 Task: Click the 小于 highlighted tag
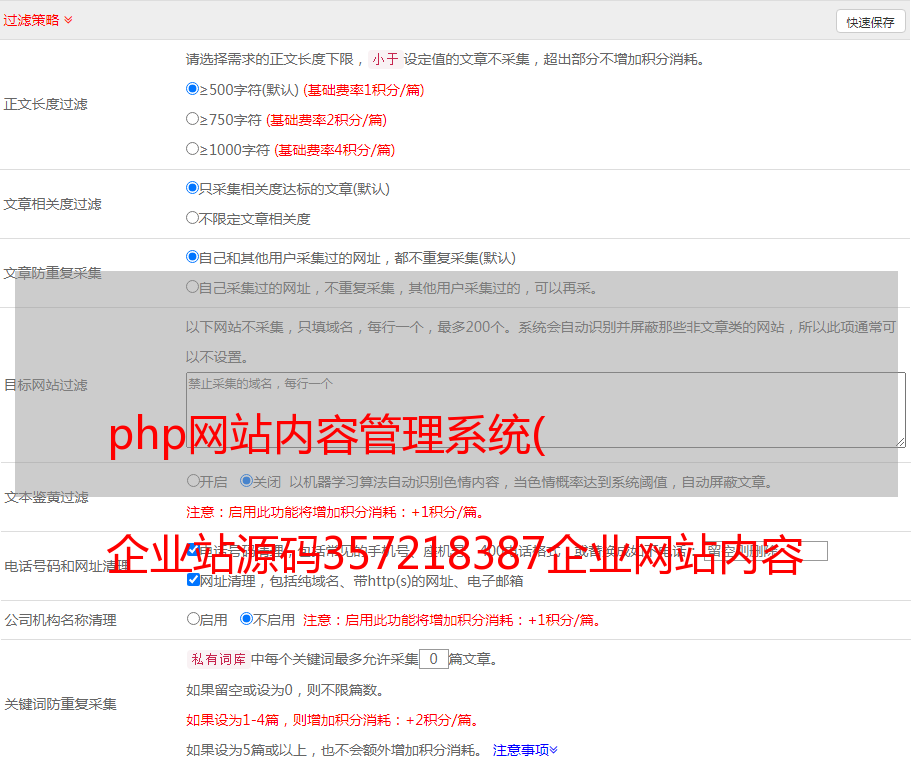click(386, 59)
